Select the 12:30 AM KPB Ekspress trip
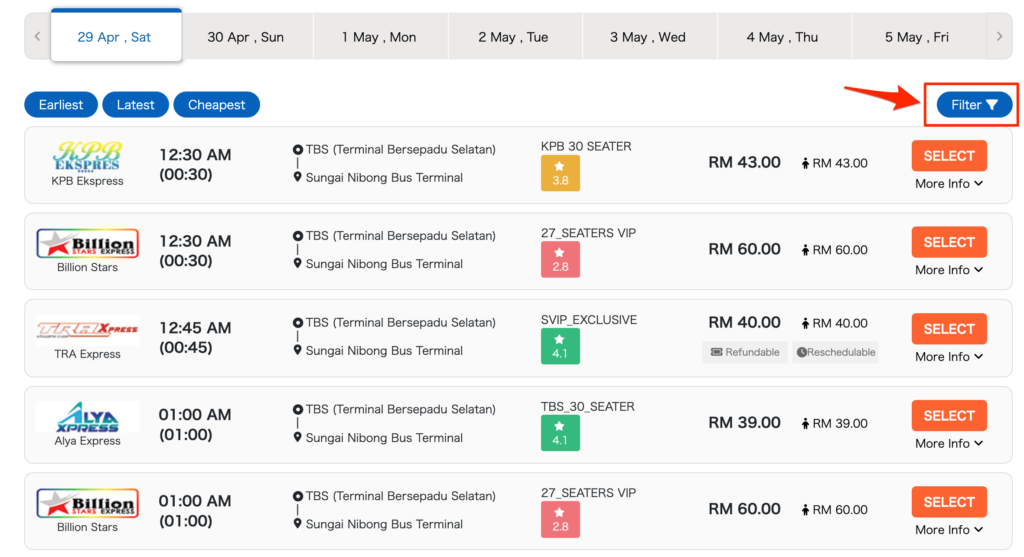The width and height of the screenshot is (1024, 557). [948, 156]
